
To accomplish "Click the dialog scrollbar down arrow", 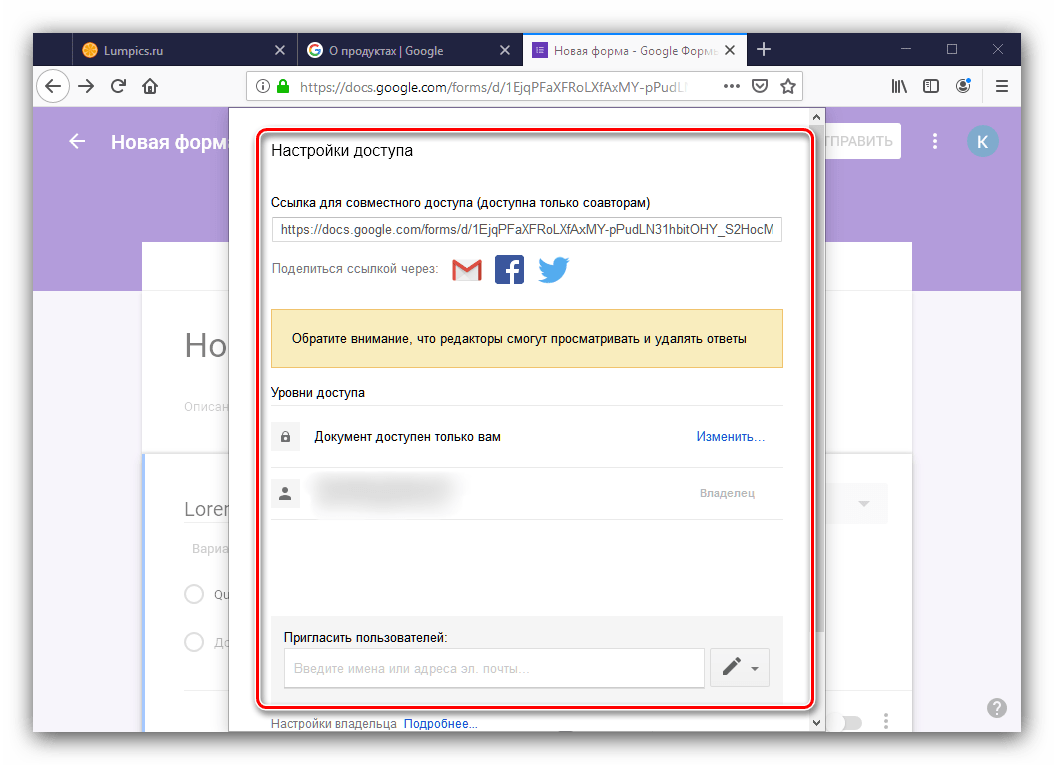I will [817, 723].
